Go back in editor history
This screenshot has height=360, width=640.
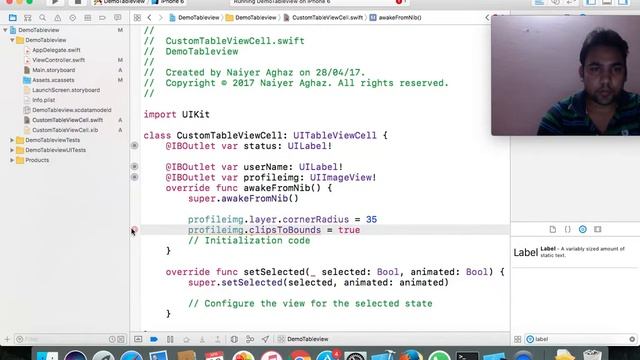pyautogui.click(x=149, y=18)
